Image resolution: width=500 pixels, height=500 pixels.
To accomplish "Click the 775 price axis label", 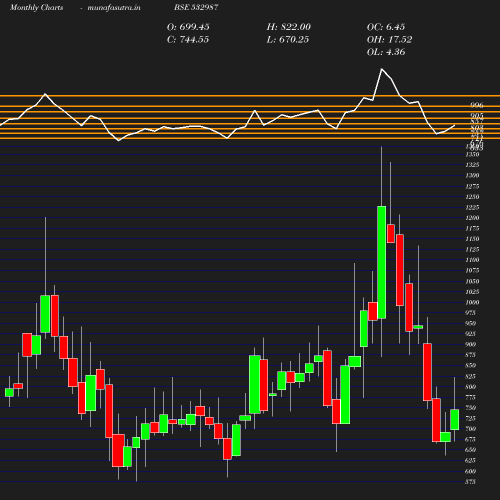I will [470, 397].
